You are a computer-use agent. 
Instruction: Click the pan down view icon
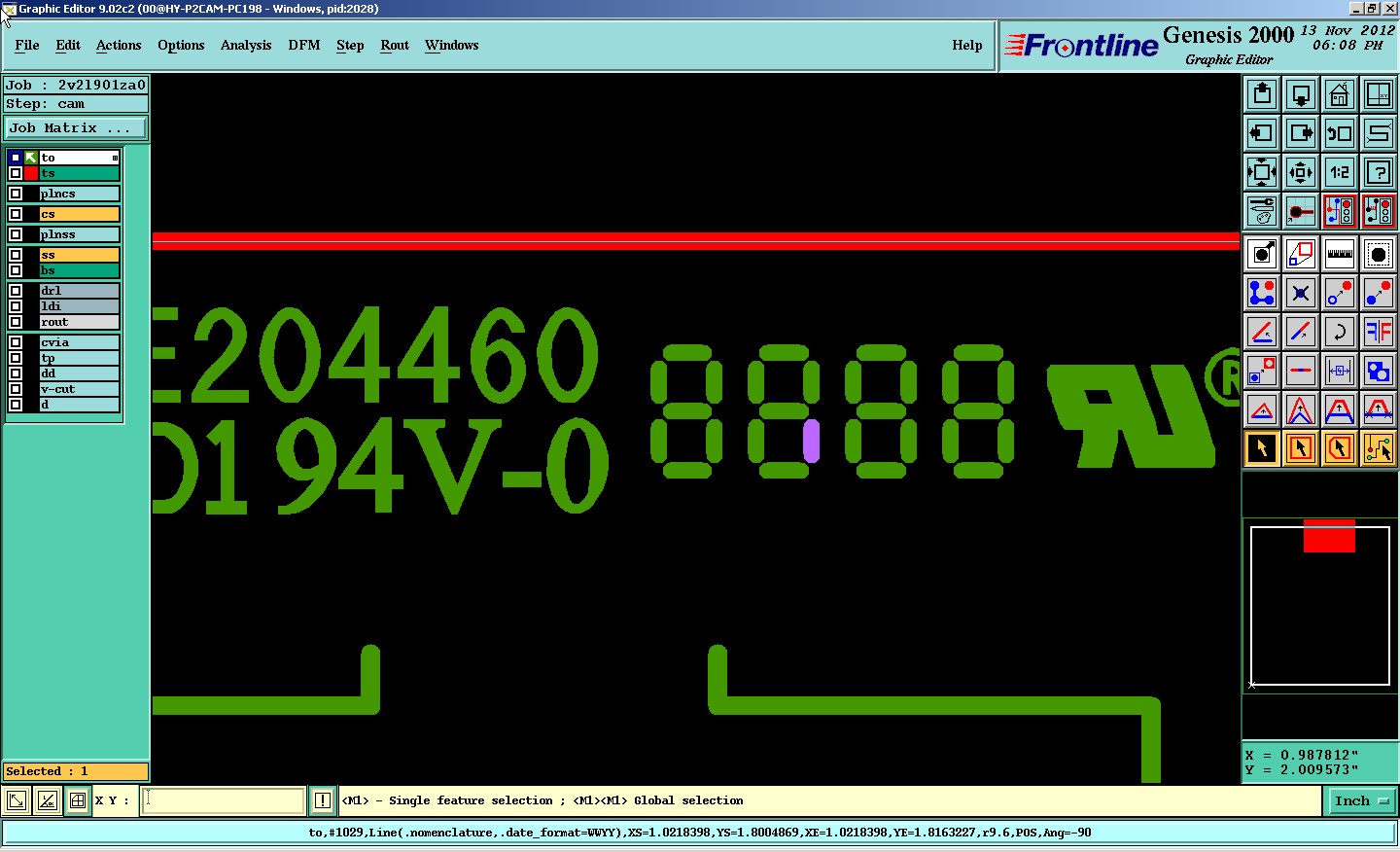coord(1301,94)
